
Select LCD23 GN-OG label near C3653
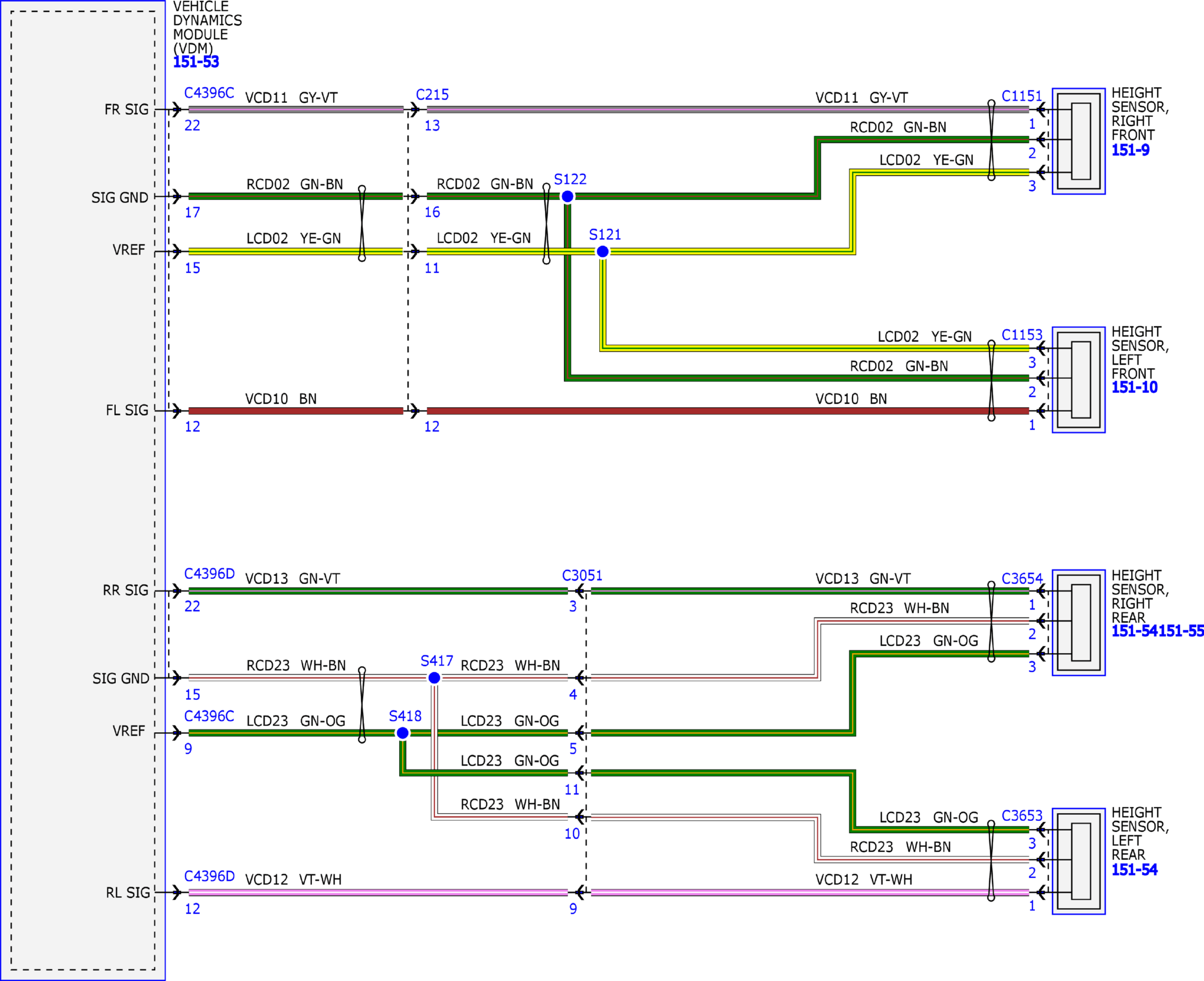tap(929, 818)
